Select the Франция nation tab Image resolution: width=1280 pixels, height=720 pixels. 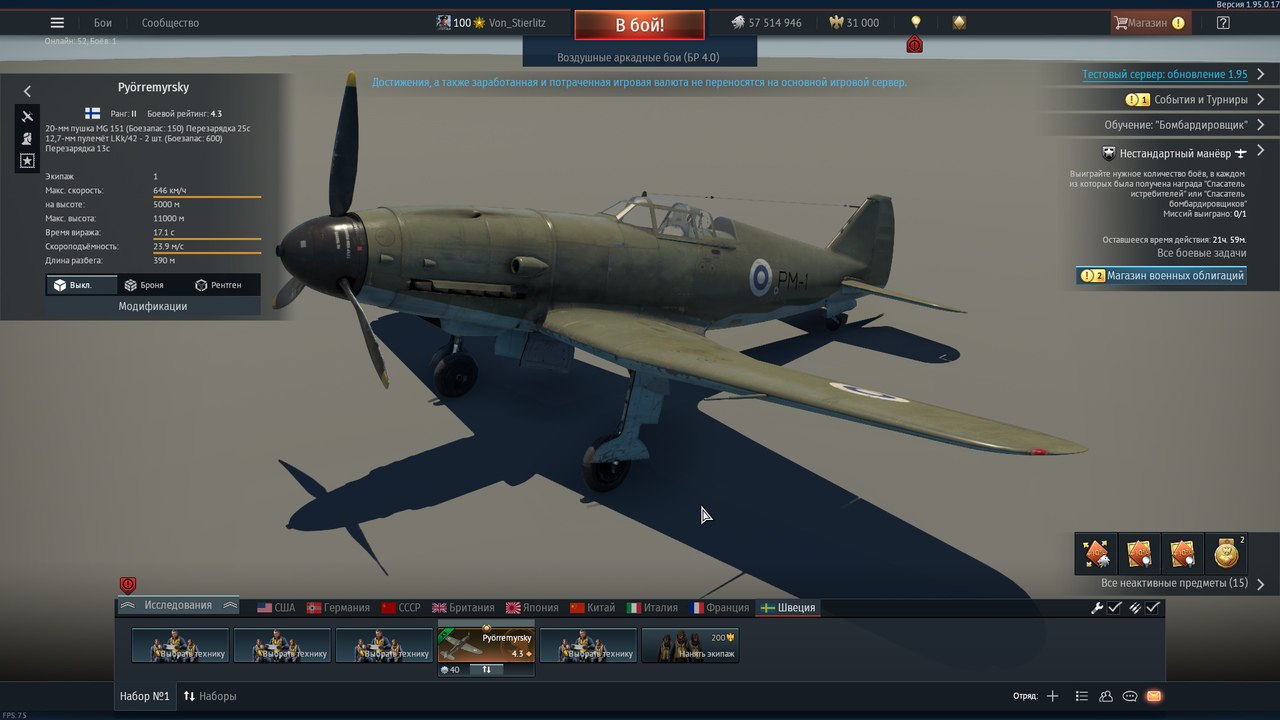719,608
